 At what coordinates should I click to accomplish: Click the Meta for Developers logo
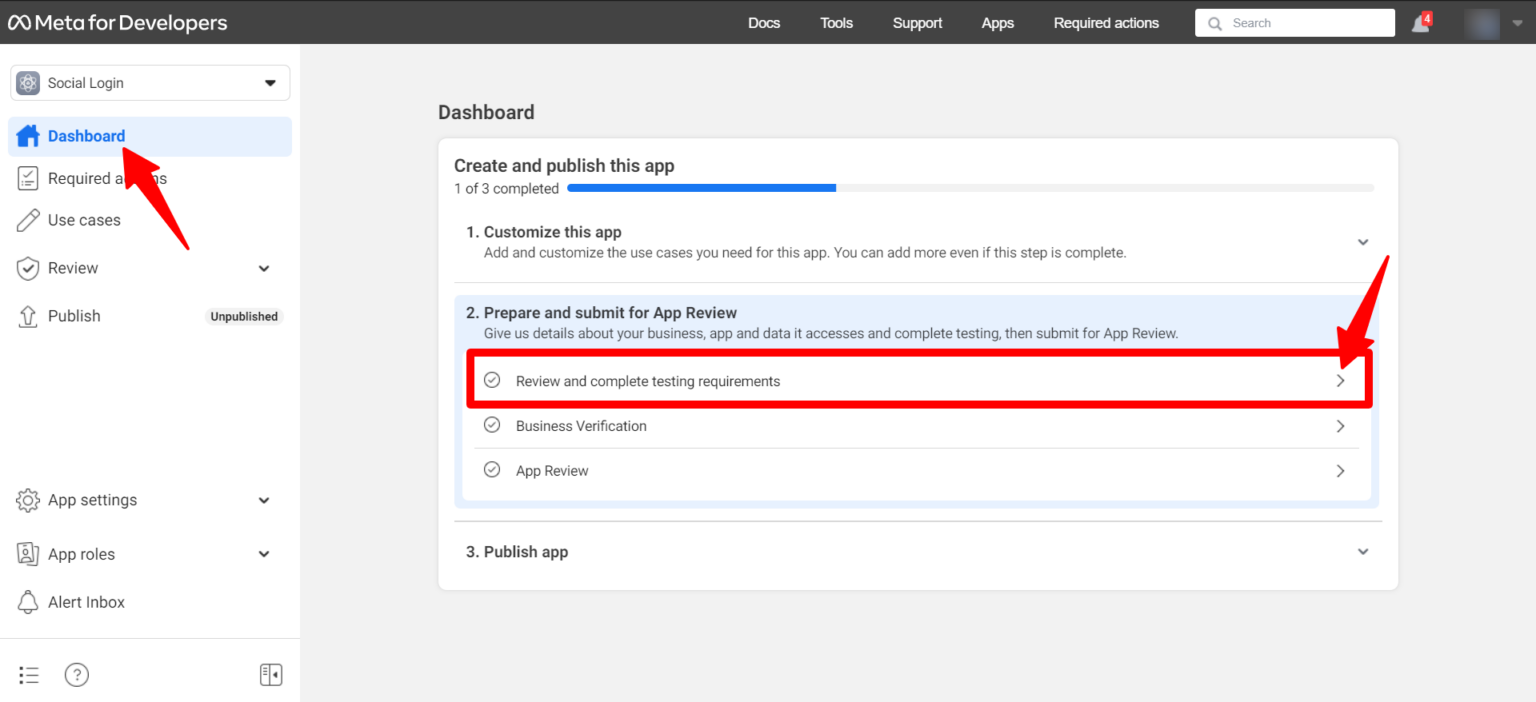(x=117, y=22)
